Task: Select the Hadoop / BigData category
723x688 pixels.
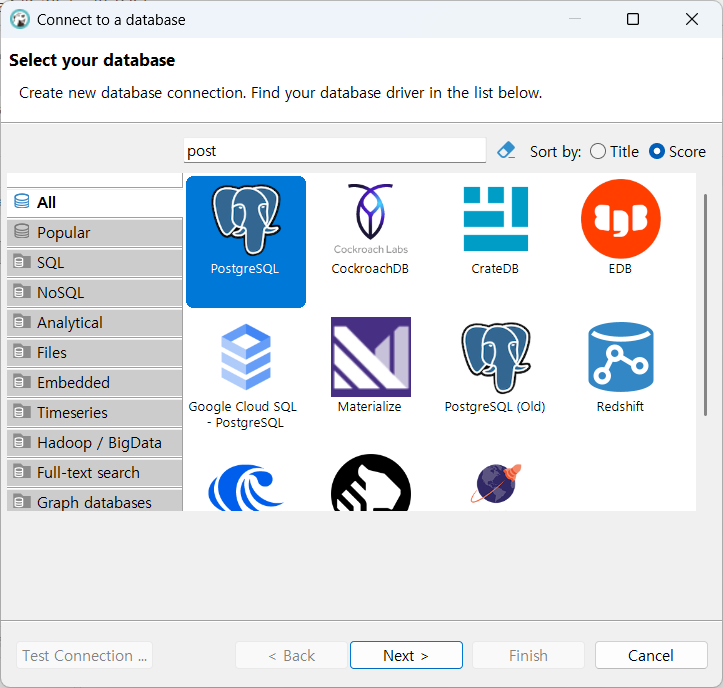Action: click(x=95, y=442)
